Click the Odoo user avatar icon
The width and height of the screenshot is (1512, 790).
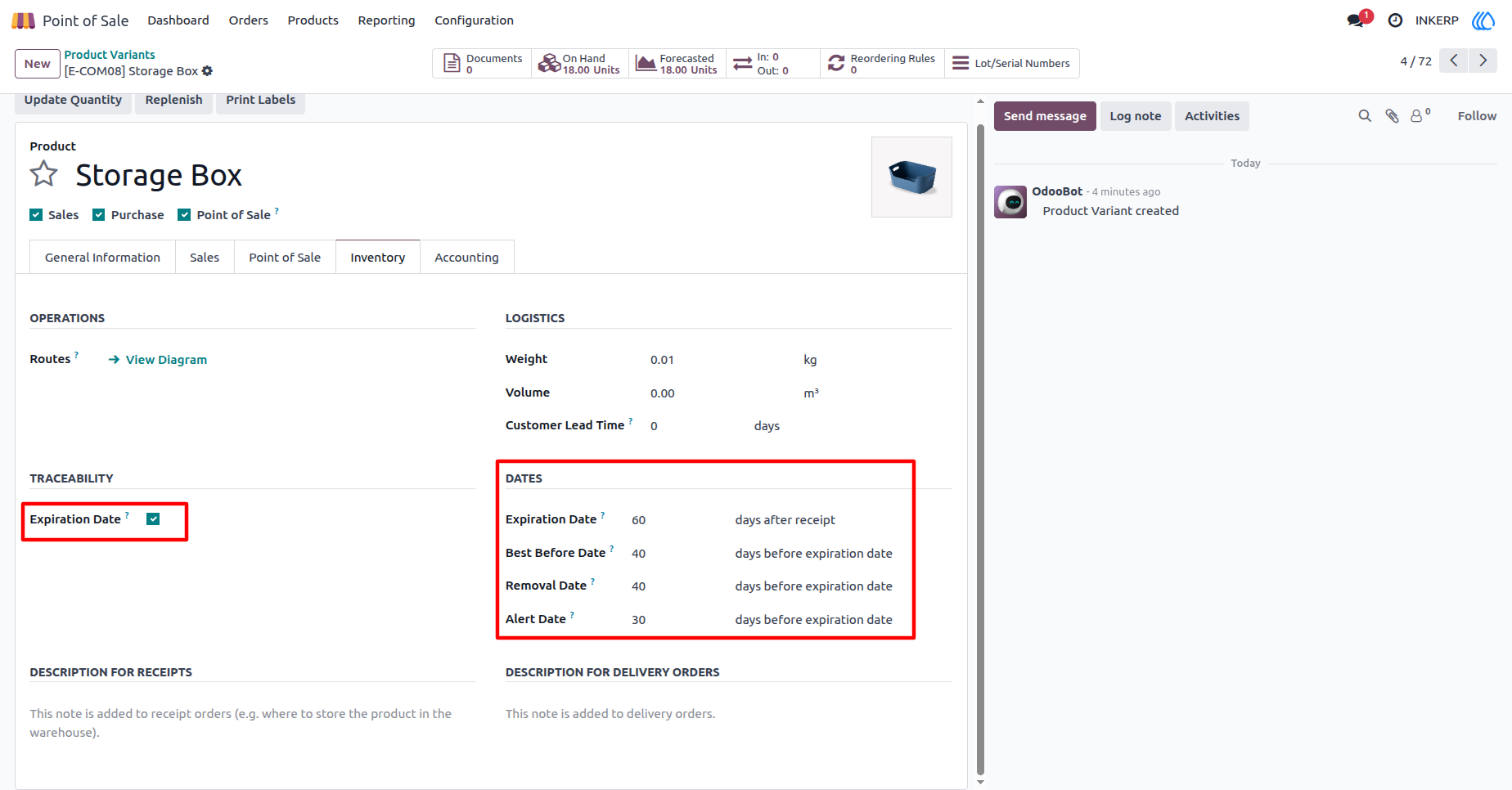(x=1483, y=20)
